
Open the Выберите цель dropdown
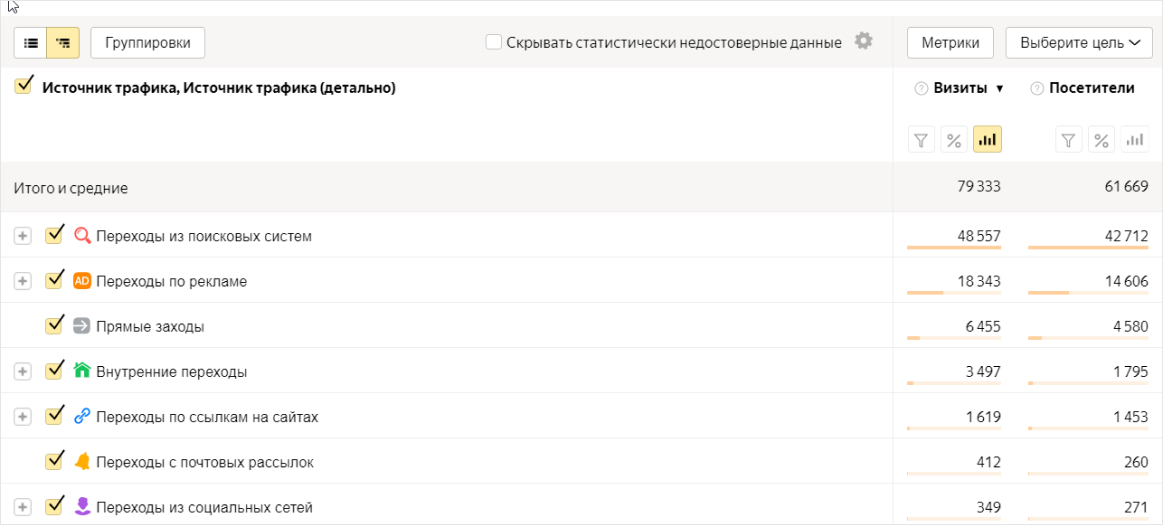[1079, 43]
